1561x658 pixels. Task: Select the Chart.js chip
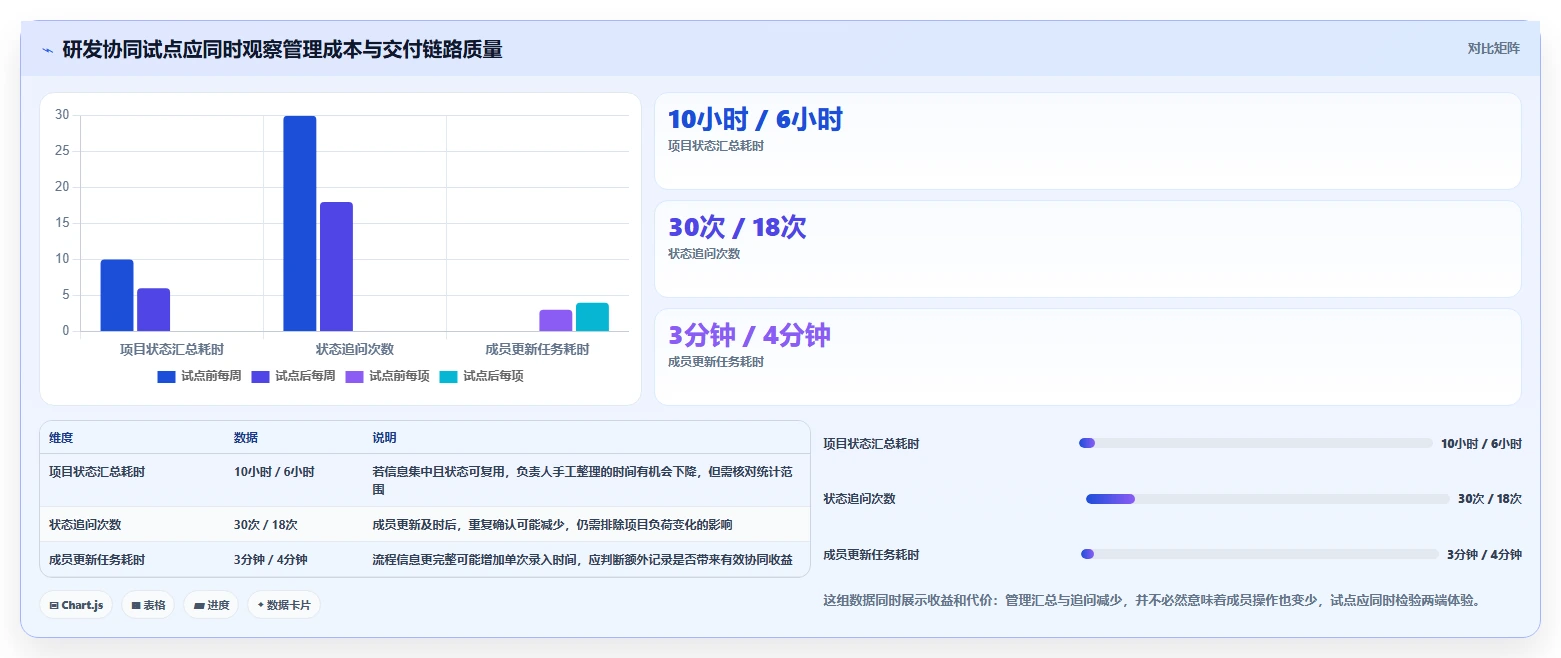[x=76, y=605]
